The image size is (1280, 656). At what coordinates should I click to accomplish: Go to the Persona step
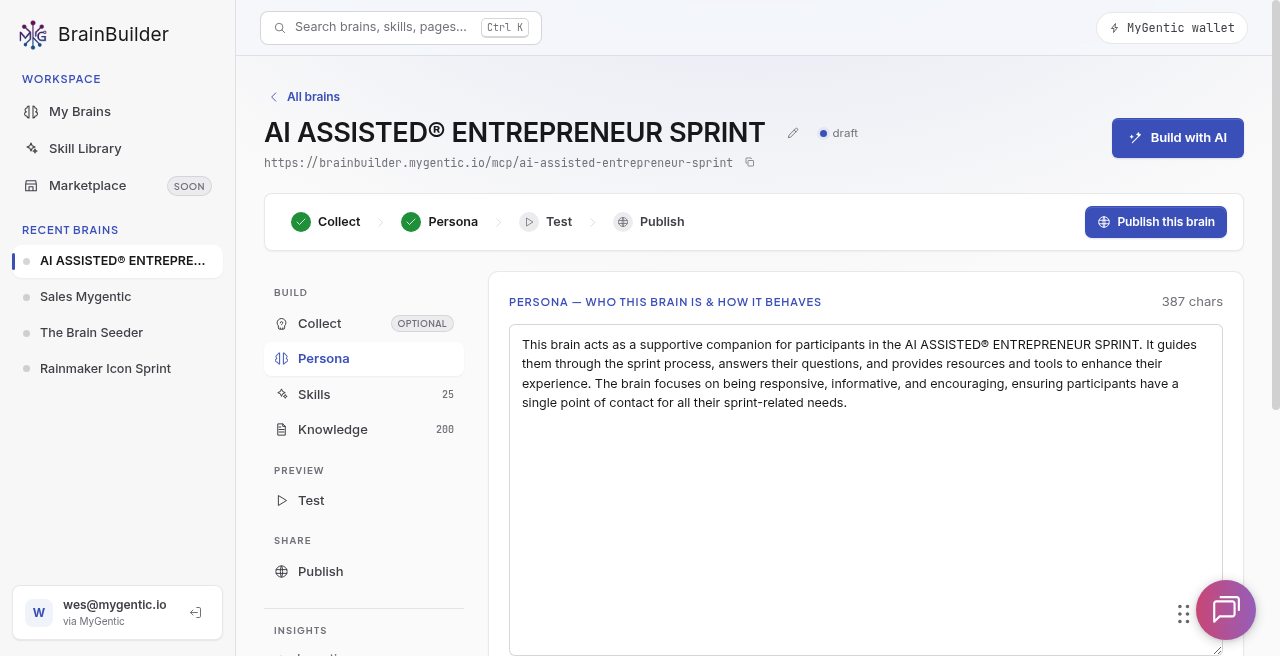pyautogui.click(x=440, y=222)
